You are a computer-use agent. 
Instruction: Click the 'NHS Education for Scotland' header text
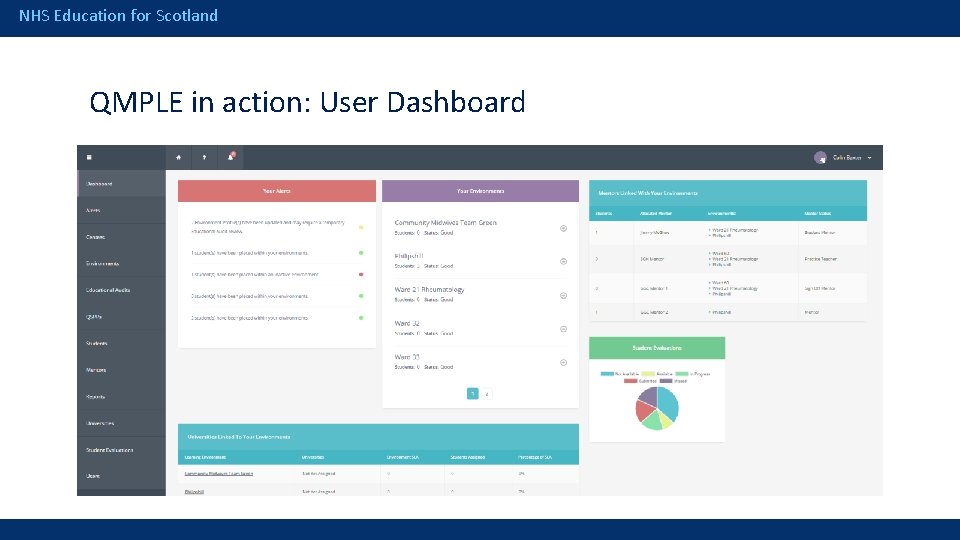tap(118, 15)
